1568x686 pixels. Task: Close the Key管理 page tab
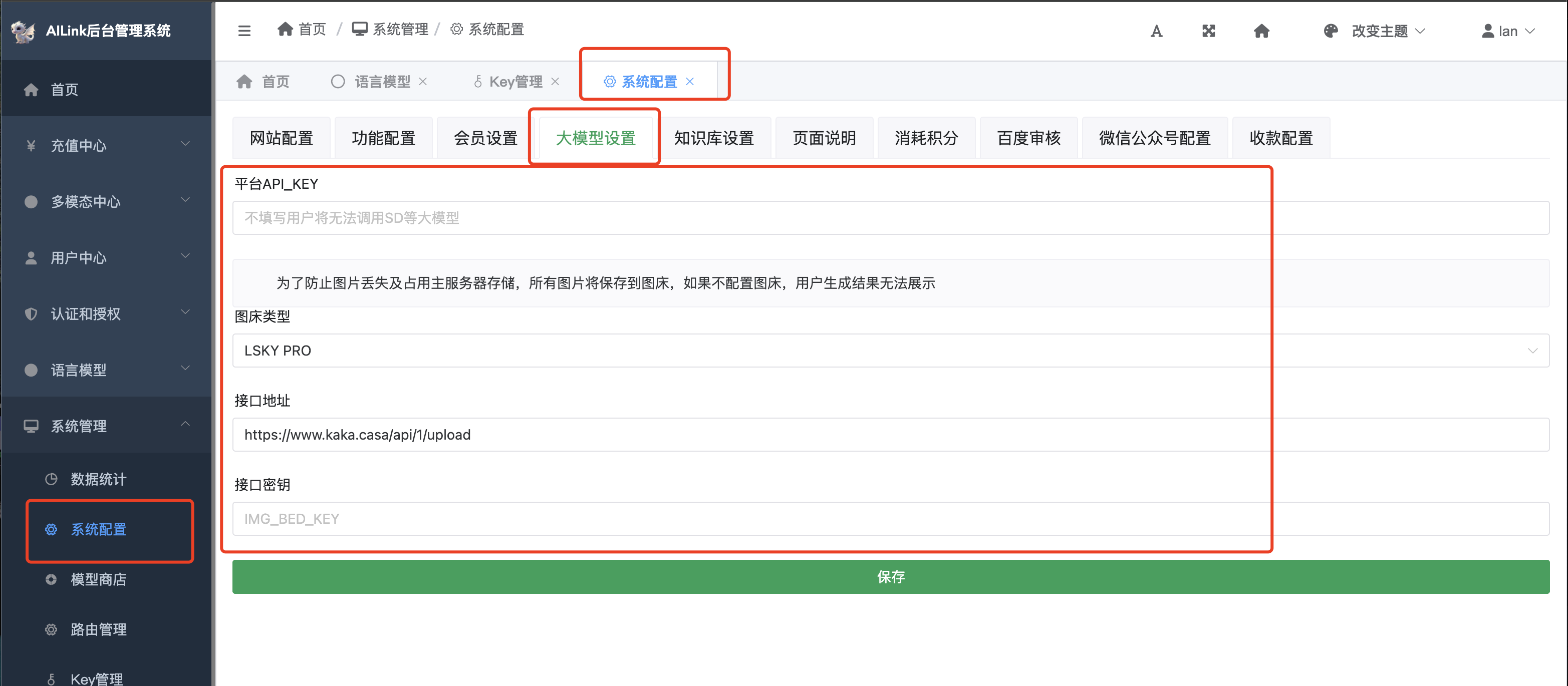pyautogui.click(x=555, y=82)
